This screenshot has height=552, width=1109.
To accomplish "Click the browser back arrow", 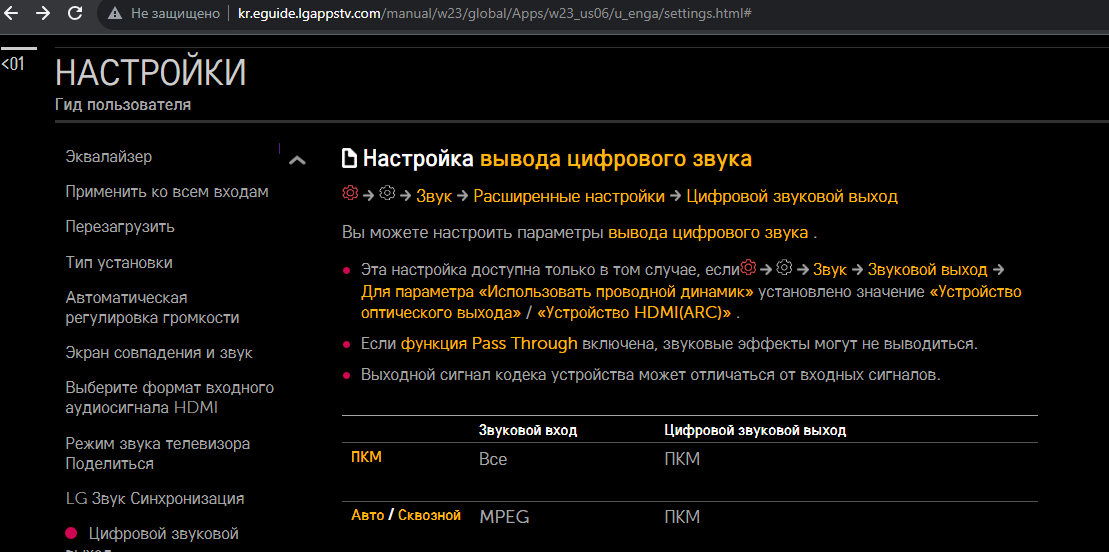I will pyautogui.click(x=12, y=14).
